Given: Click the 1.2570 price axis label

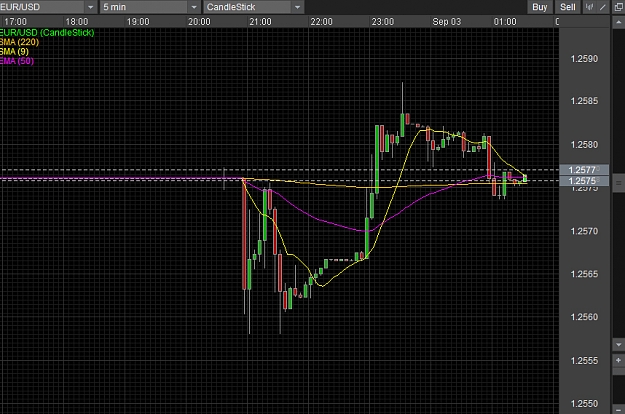Looking at the screenshot, I should (584, 231).
